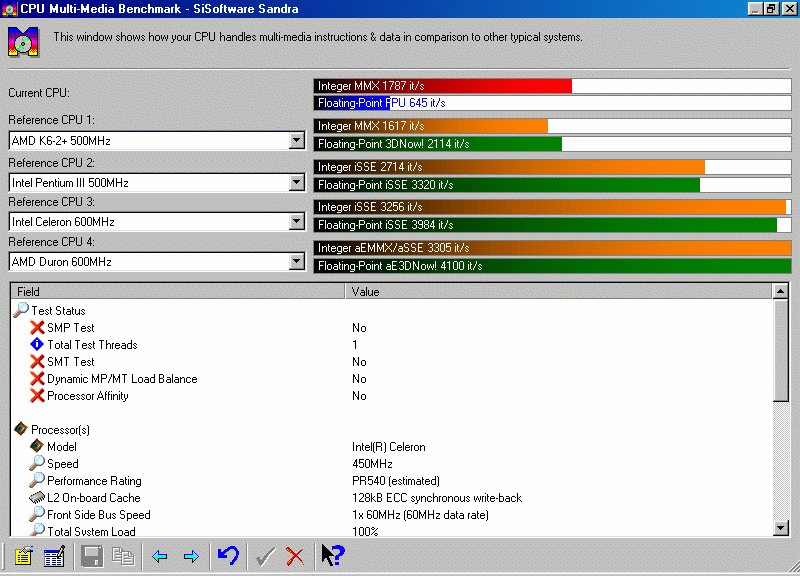Click the floppy disk Save icon
The width and height of the screenshot is (800, 576).
[92, 556]
